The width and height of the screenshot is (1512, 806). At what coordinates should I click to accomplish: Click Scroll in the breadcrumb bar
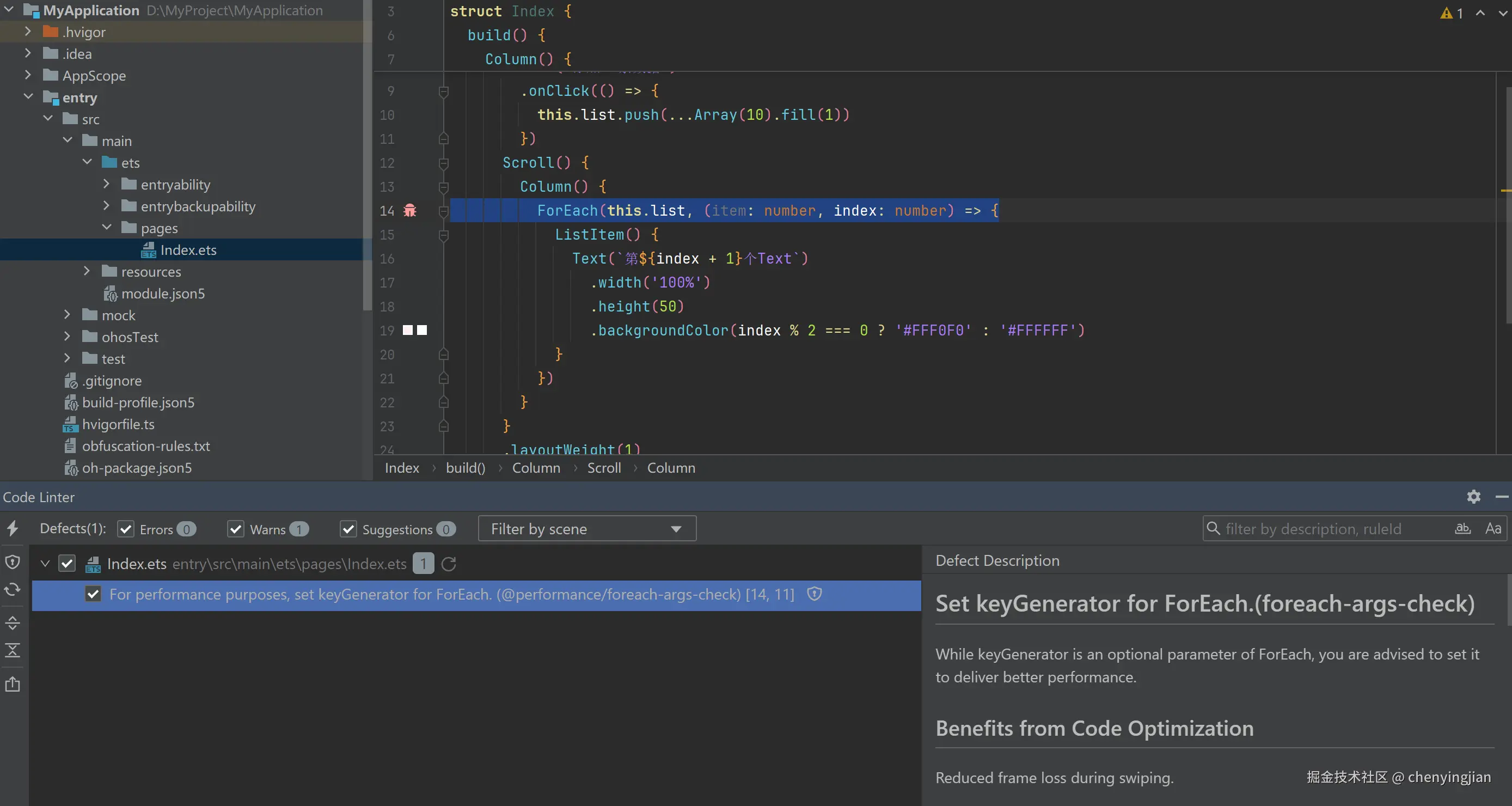pyautogui.click(x=603, y=468)
